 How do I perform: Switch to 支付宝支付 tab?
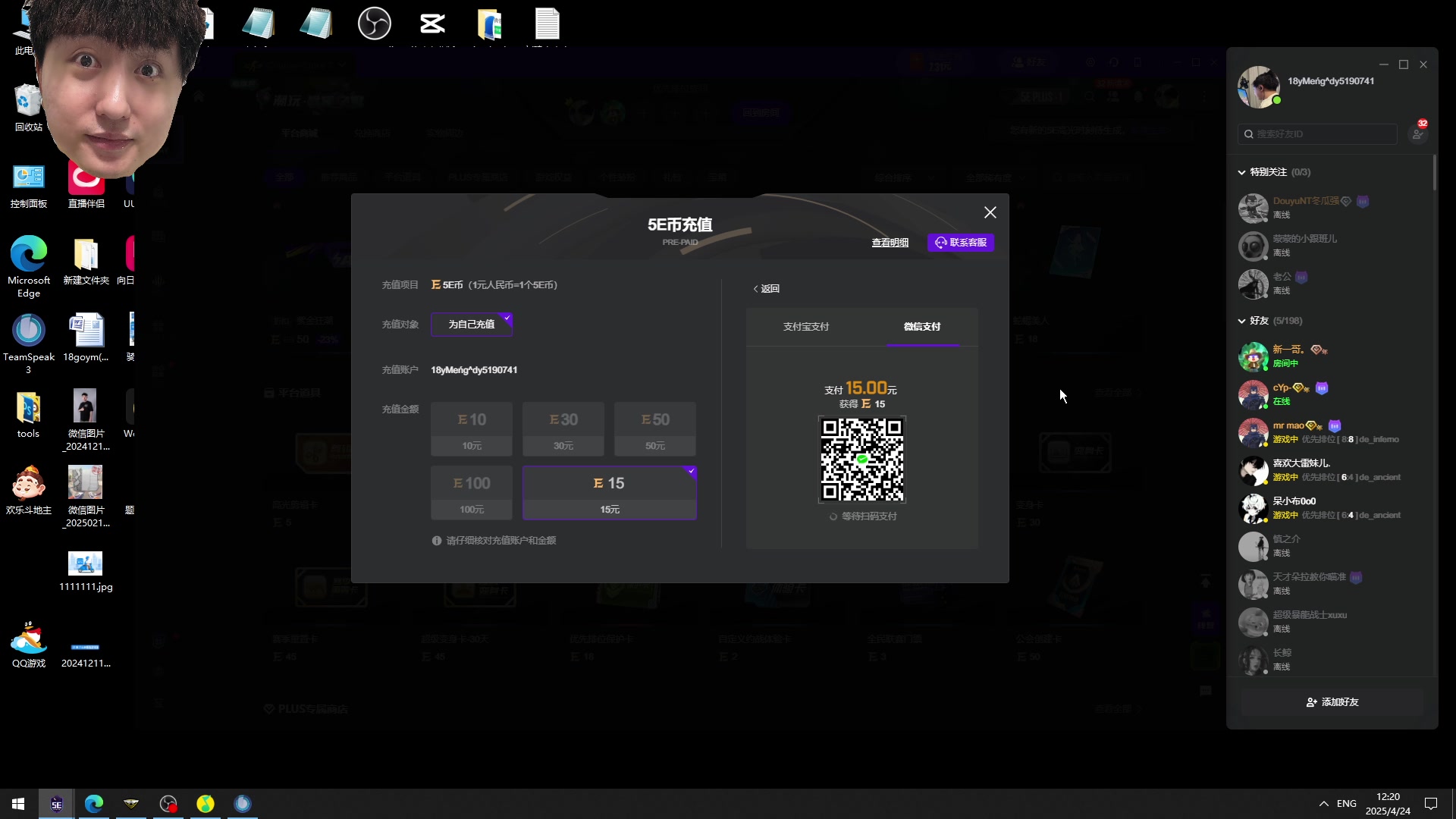pyautogui.click(x=805, y=327)
